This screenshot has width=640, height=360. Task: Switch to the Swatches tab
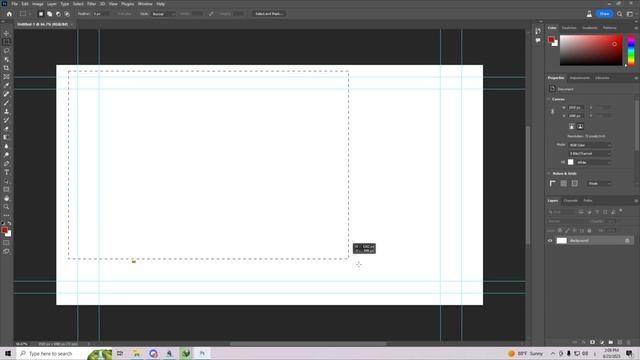pos(569,28)
